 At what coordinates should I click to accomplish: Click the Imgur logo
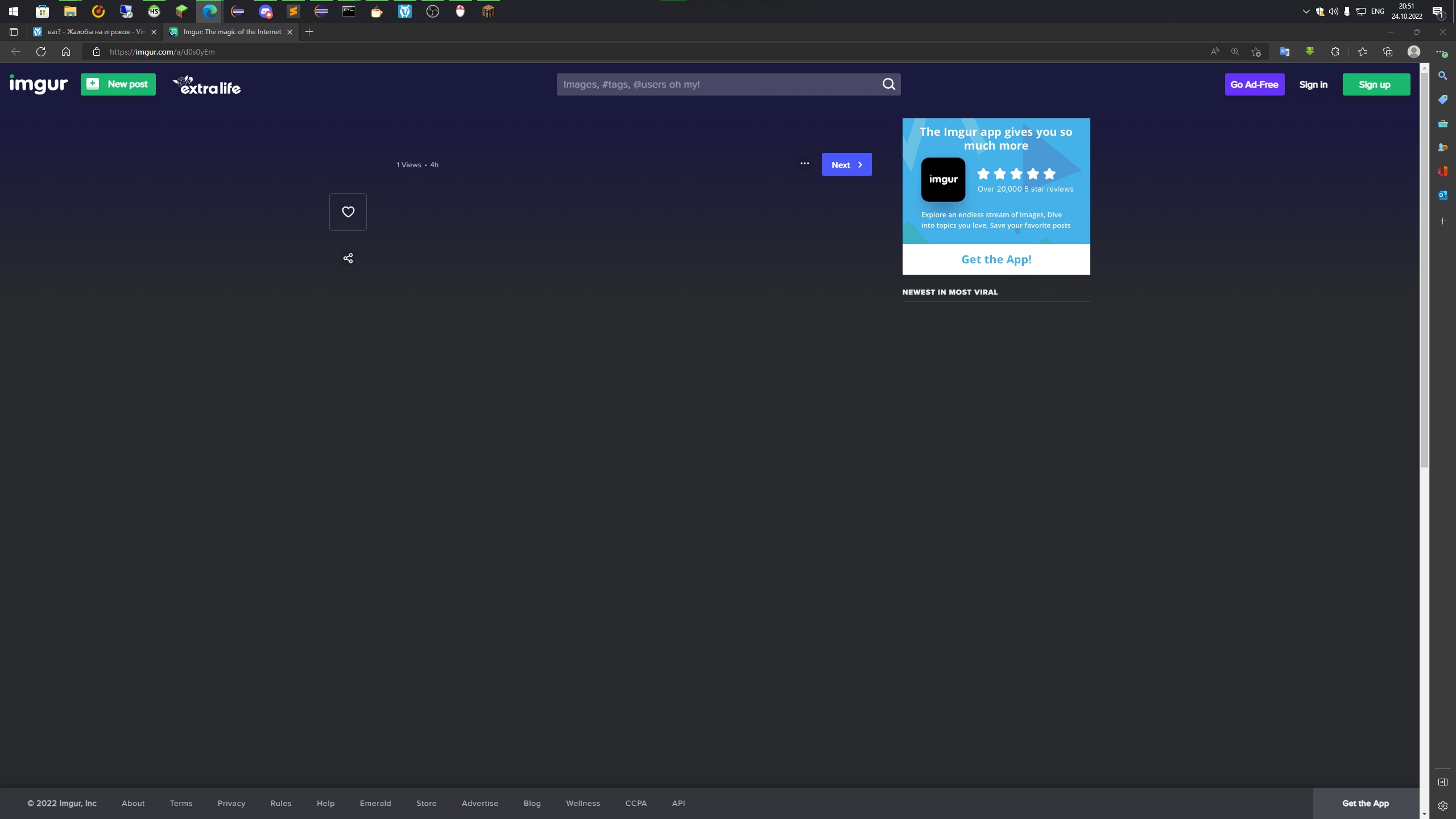click(x=39, y=84)
